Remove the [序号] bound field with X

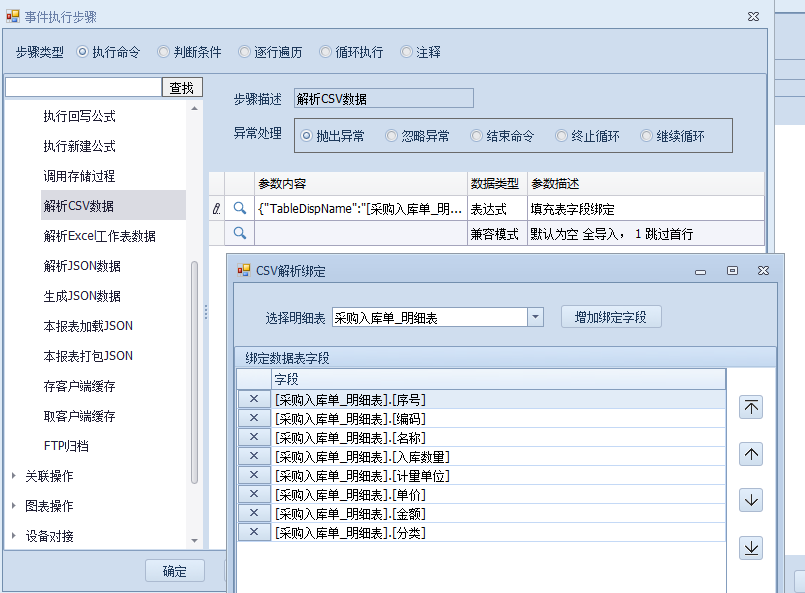click(x=254, y=399)
